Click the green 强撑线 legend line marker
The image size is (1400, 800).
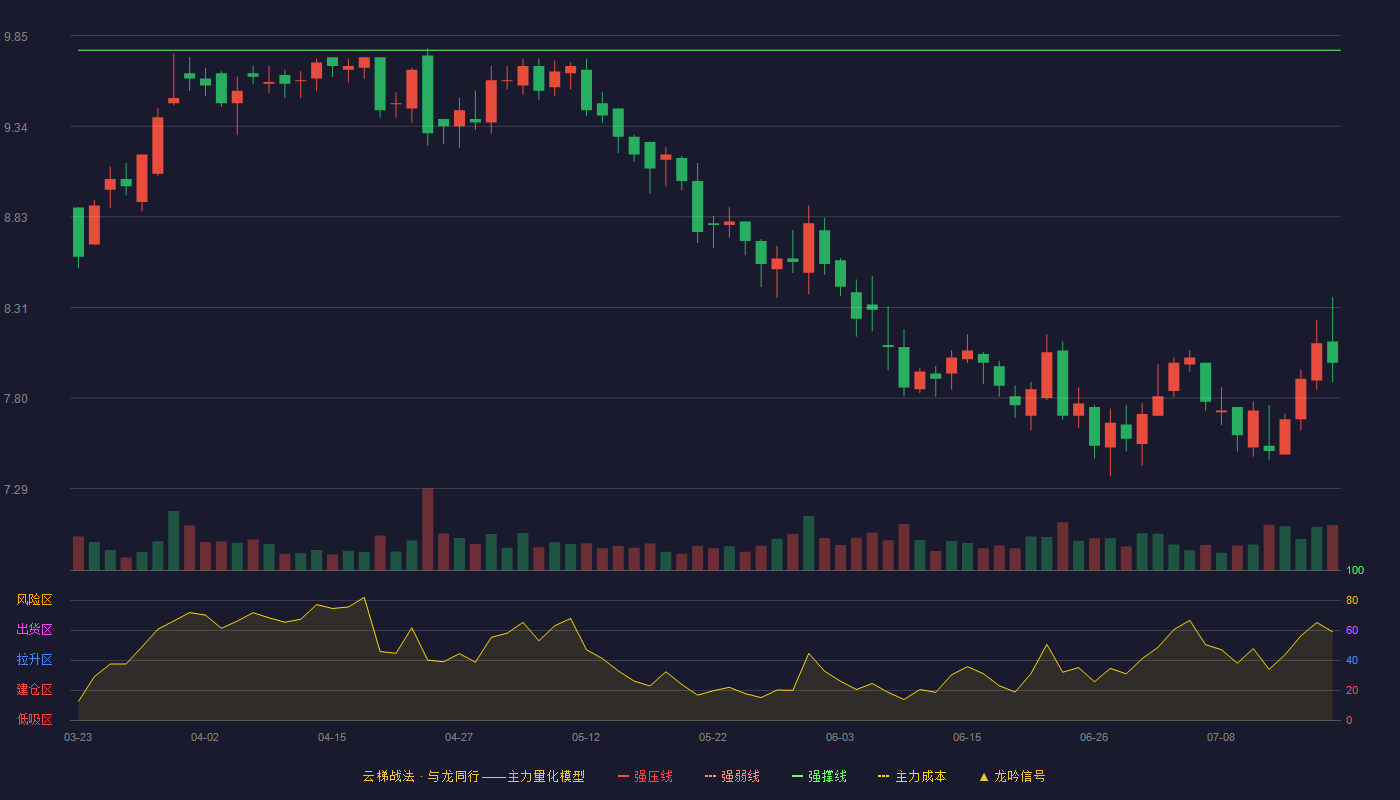(797, 776)
